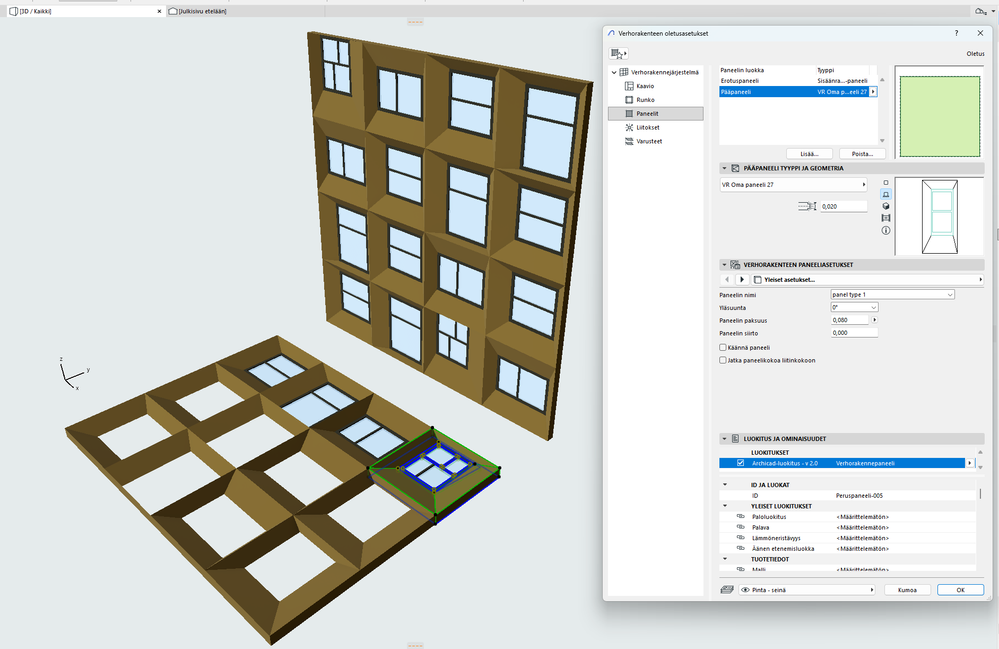Open the Paneelin nimi dropdown
This screenshot has height=649, width=999.
(892, 294)
